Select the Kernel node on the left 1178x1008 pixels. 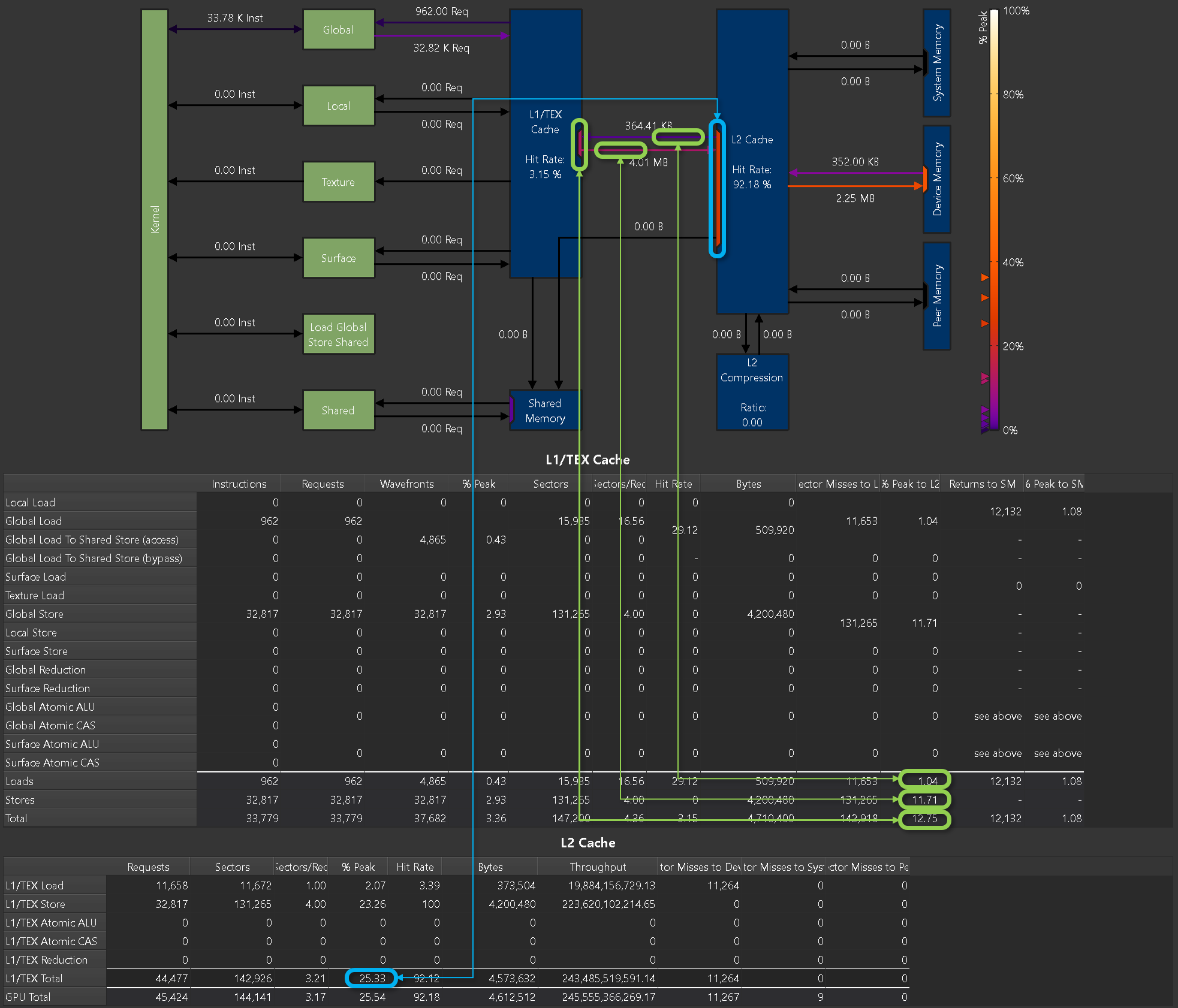click(154, 219)
